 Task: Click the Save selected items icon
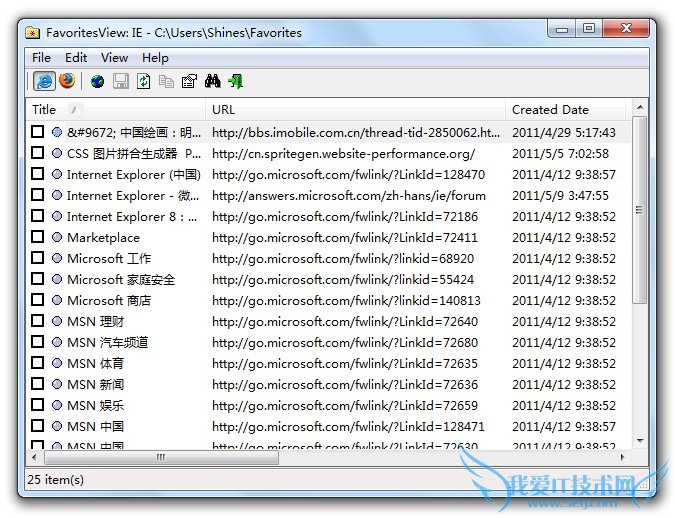[x=121, y=81]
